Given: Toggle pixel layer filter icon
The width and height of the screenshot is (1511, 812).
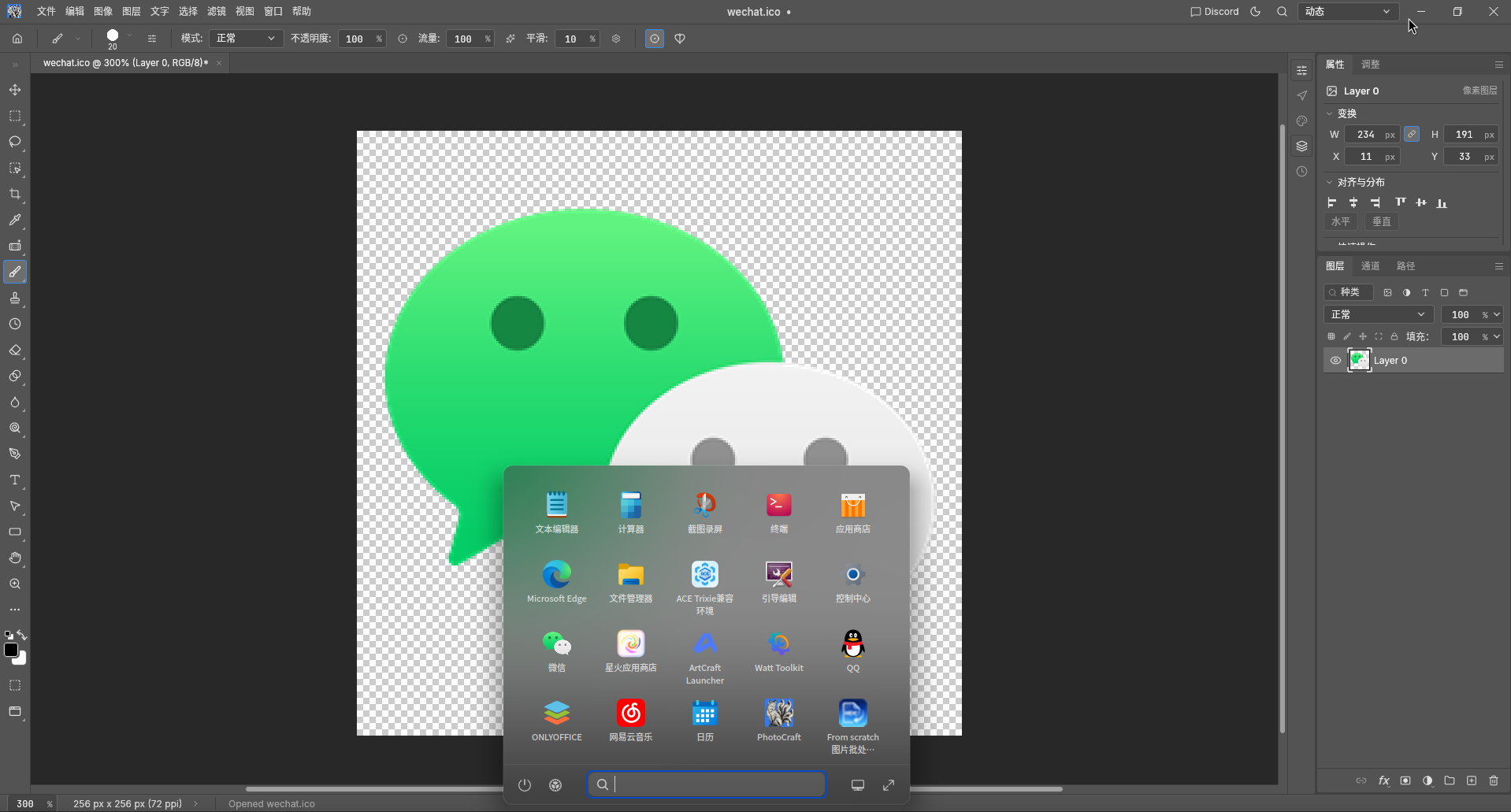Looking at the screenshot, I should click(x=1387, y=292).
